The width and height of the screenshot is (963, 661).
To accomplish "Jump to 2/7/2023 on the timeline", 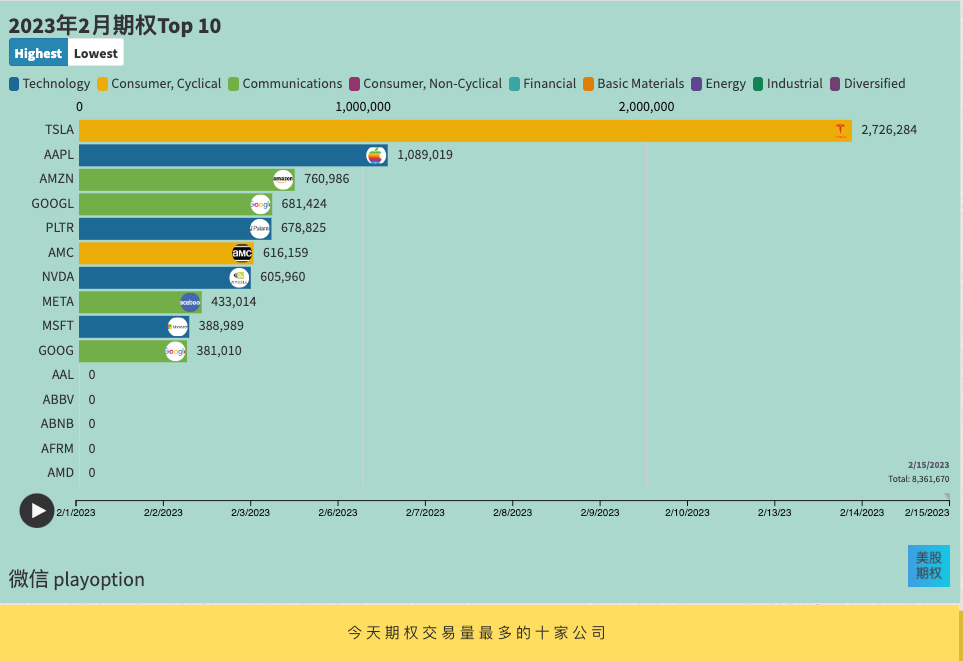I will (425, 512).
